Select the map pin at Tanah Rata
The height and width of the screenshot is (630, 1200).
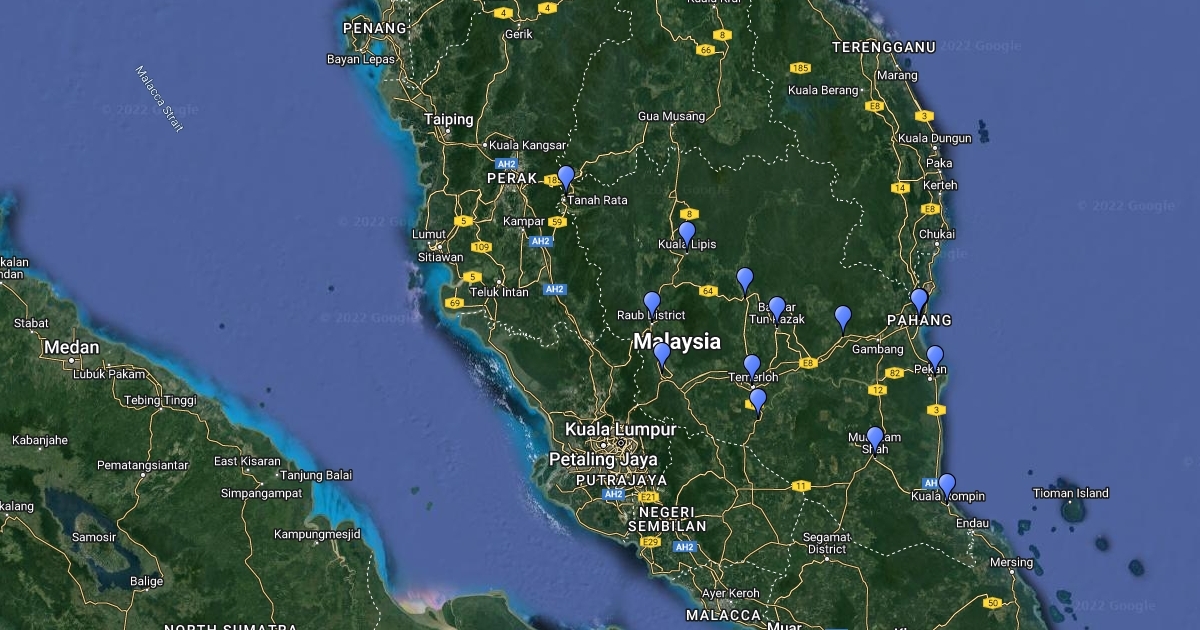(566, 178)
